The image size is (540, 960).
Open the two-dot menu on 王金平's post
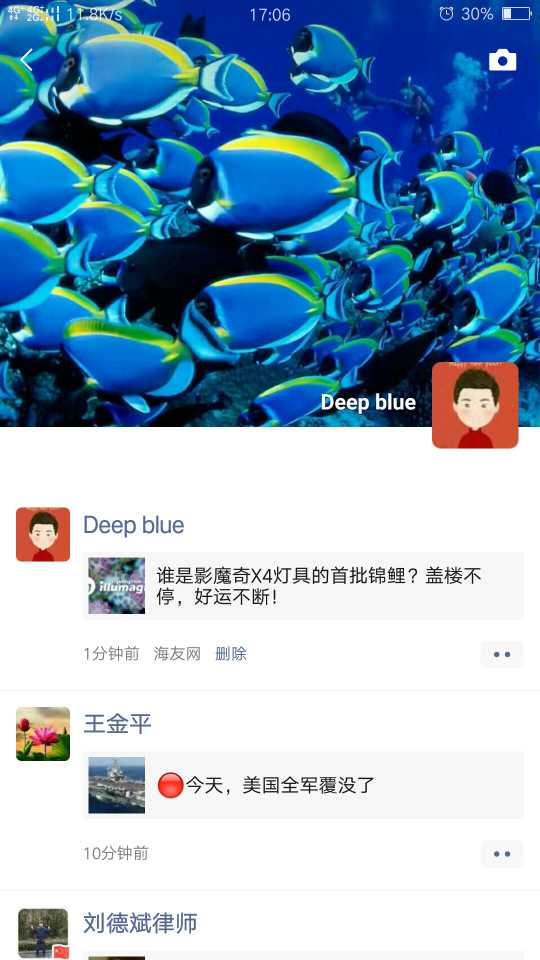502,854
